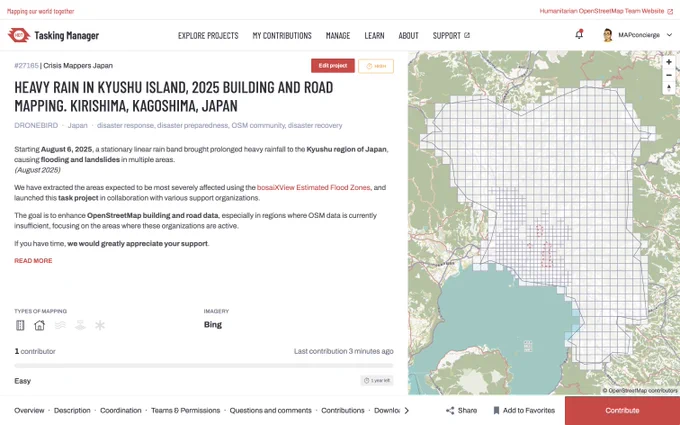Click the Japan country tag
680x425 pixels.
pos(78,125)
